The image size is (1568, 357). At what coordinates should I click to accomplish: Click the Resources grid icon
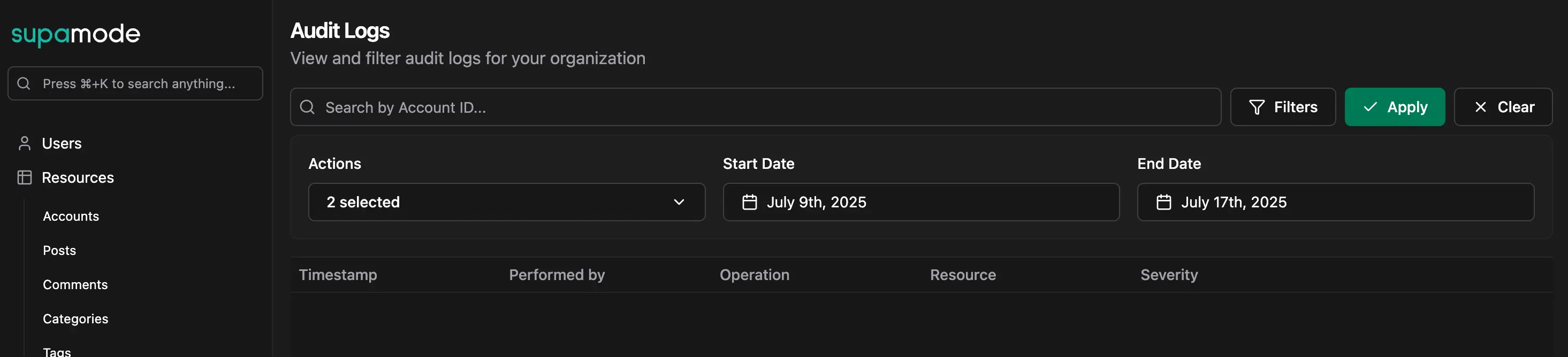pos(24,177)
